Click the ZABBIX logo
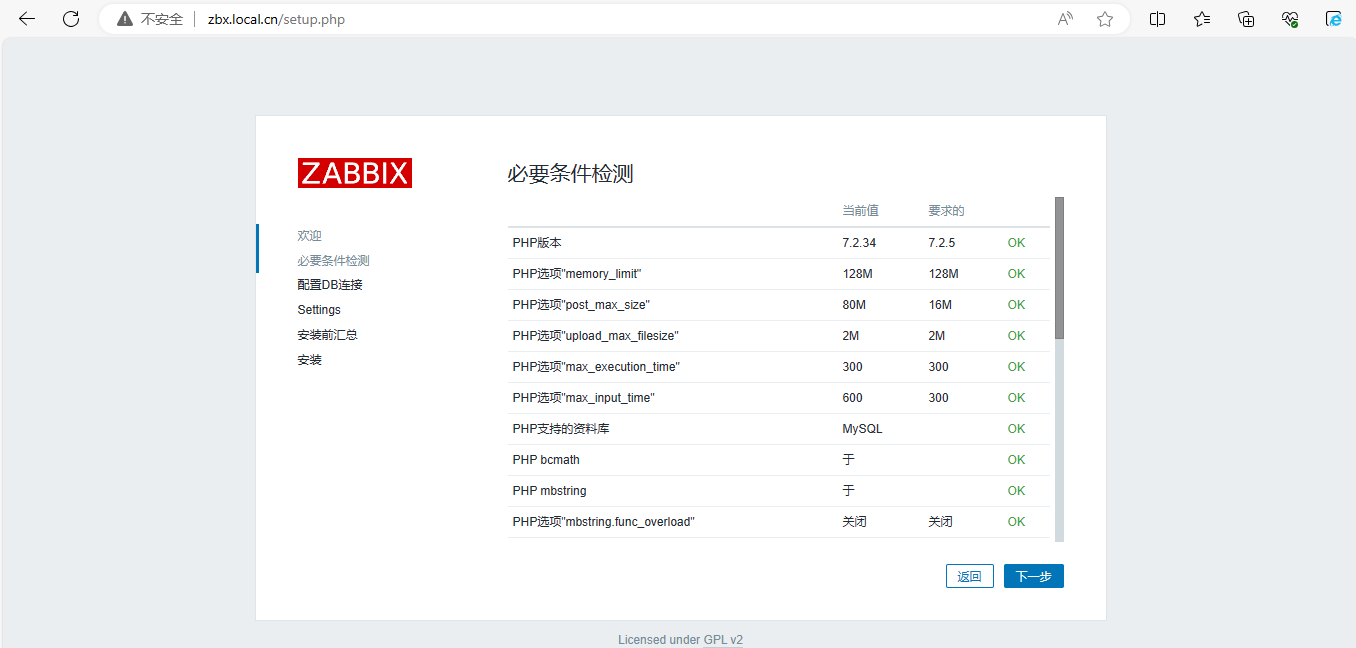 (x=354, y=173)
